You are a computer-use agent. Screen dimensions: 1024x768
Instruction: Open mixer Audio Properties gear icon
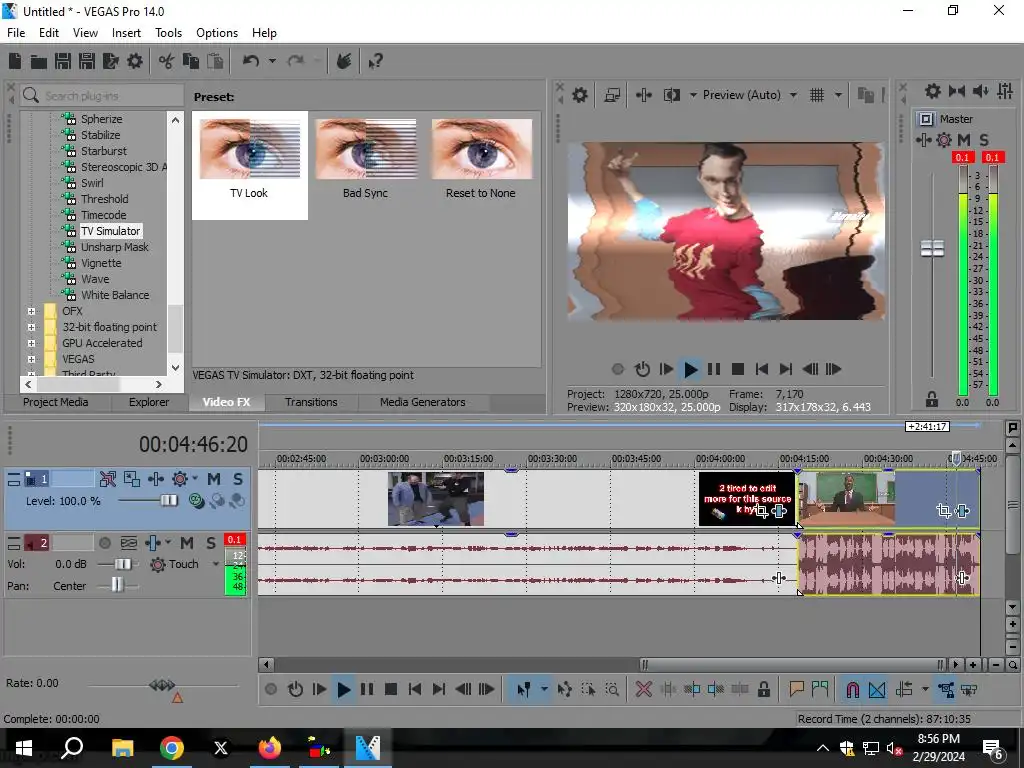(x=933, y=91)
